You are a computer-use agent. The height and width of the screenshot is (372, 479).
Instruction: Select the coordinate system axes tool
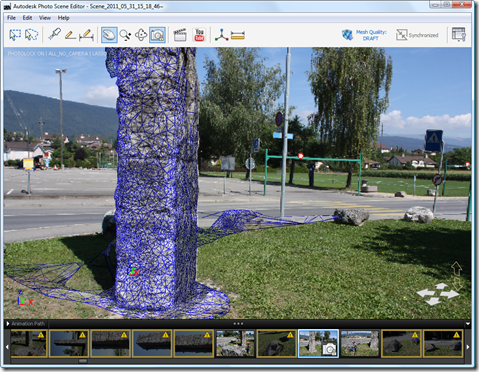222,35
